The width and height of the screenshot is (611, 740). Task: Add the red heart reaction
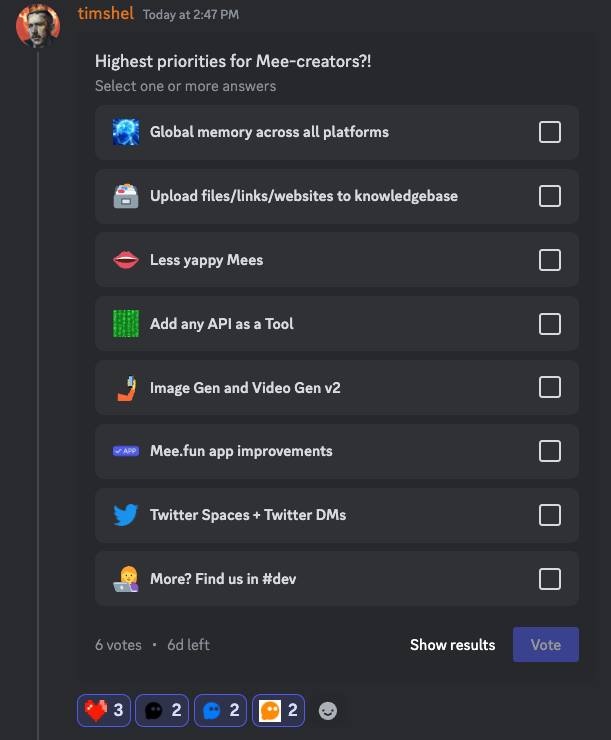[104, 710]
